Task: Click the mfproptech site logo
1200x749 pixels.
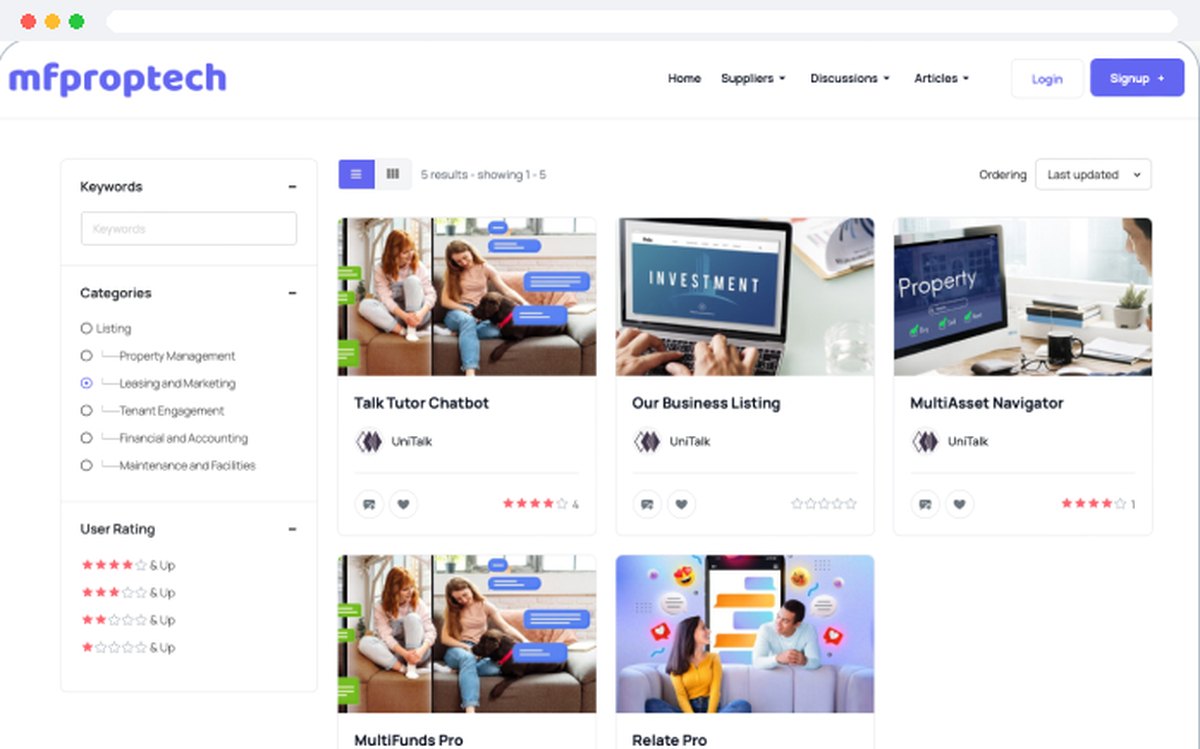Action: (x=118, y=79)
